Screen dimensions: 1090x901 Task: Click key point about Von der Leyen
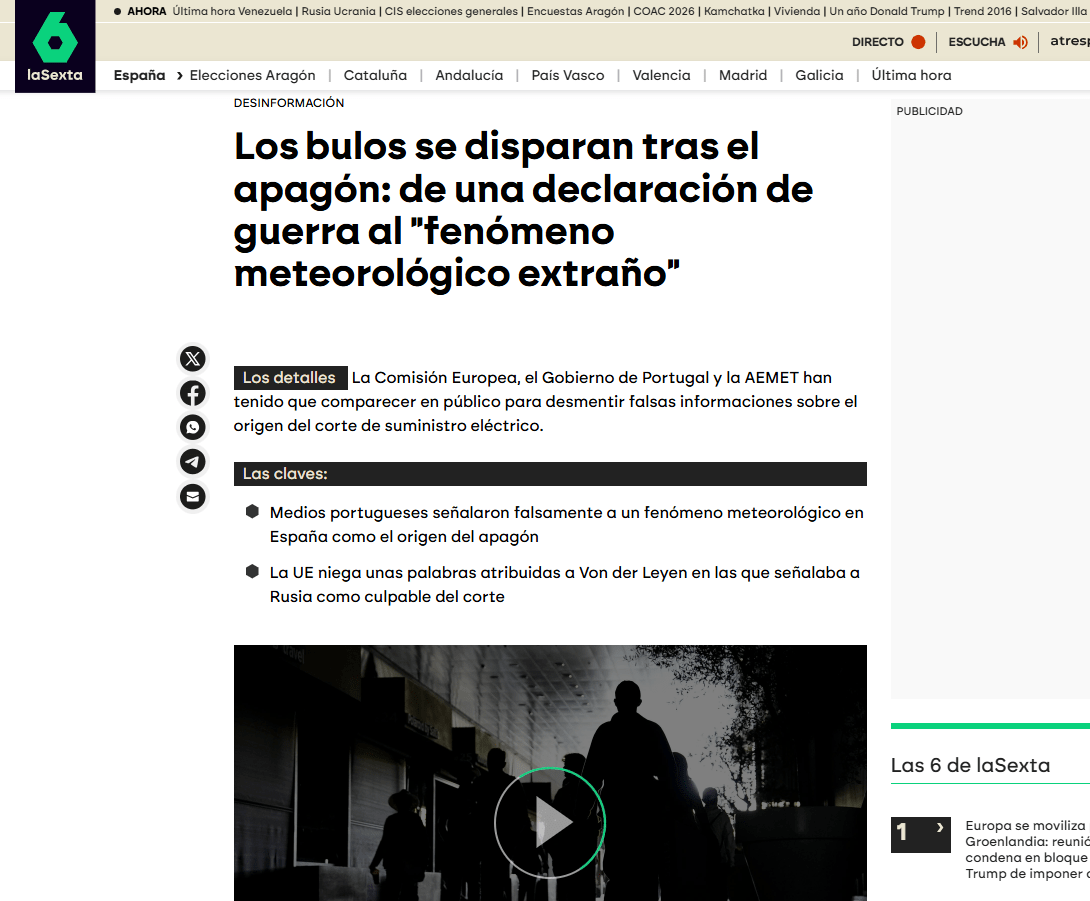[564, 584]
